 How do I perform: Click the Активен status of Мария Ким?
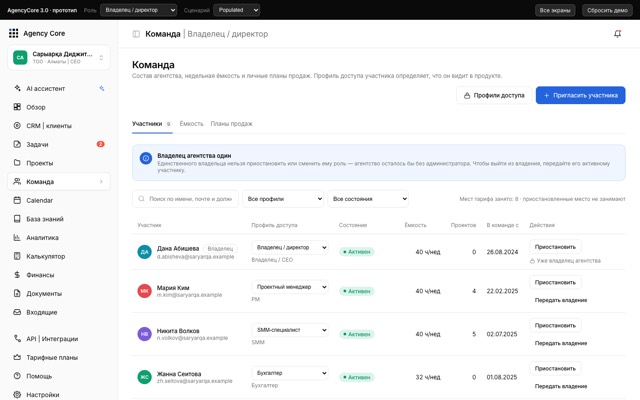point(357,291)
